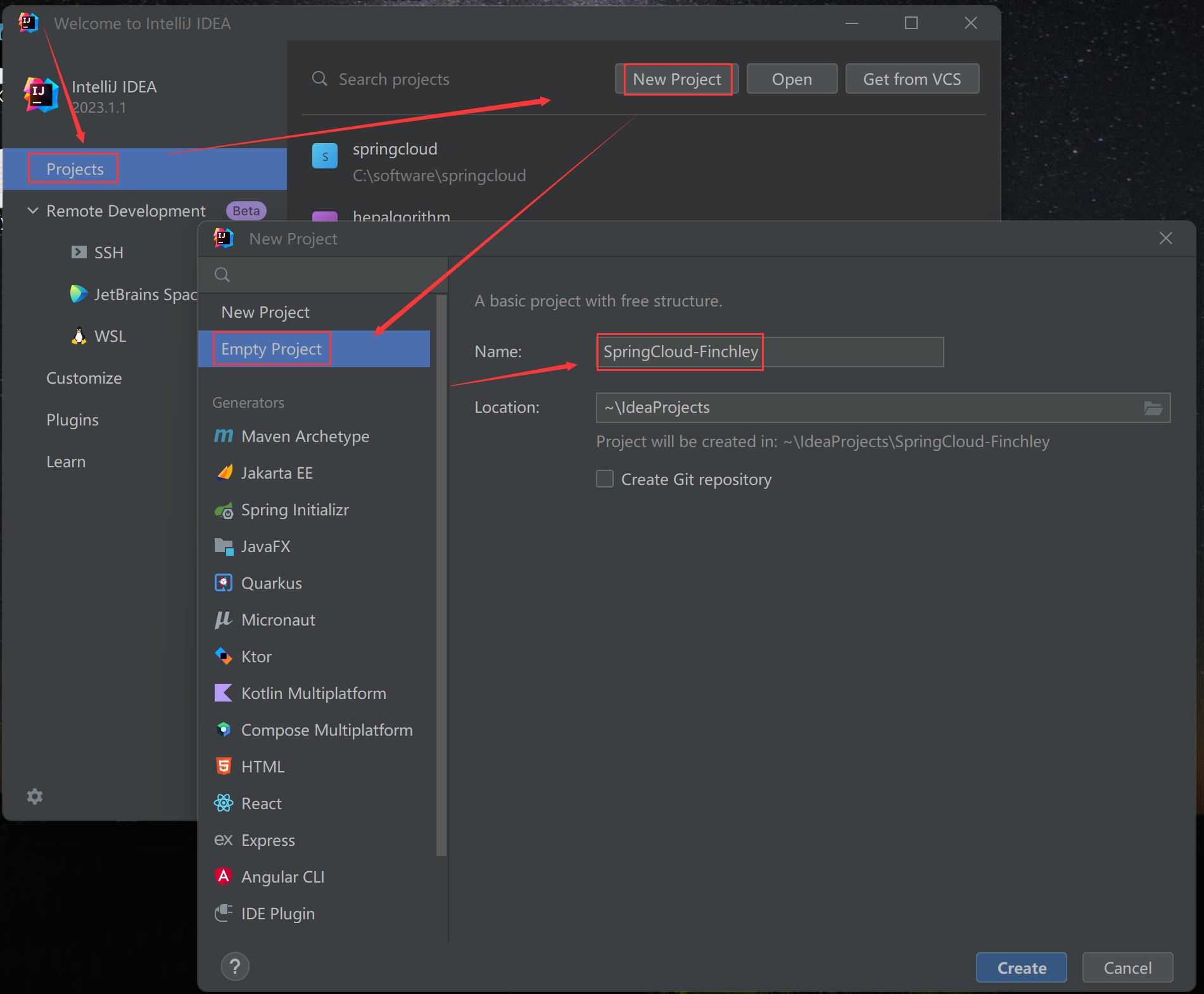Open the help question mark button

(x=235, y=967)
